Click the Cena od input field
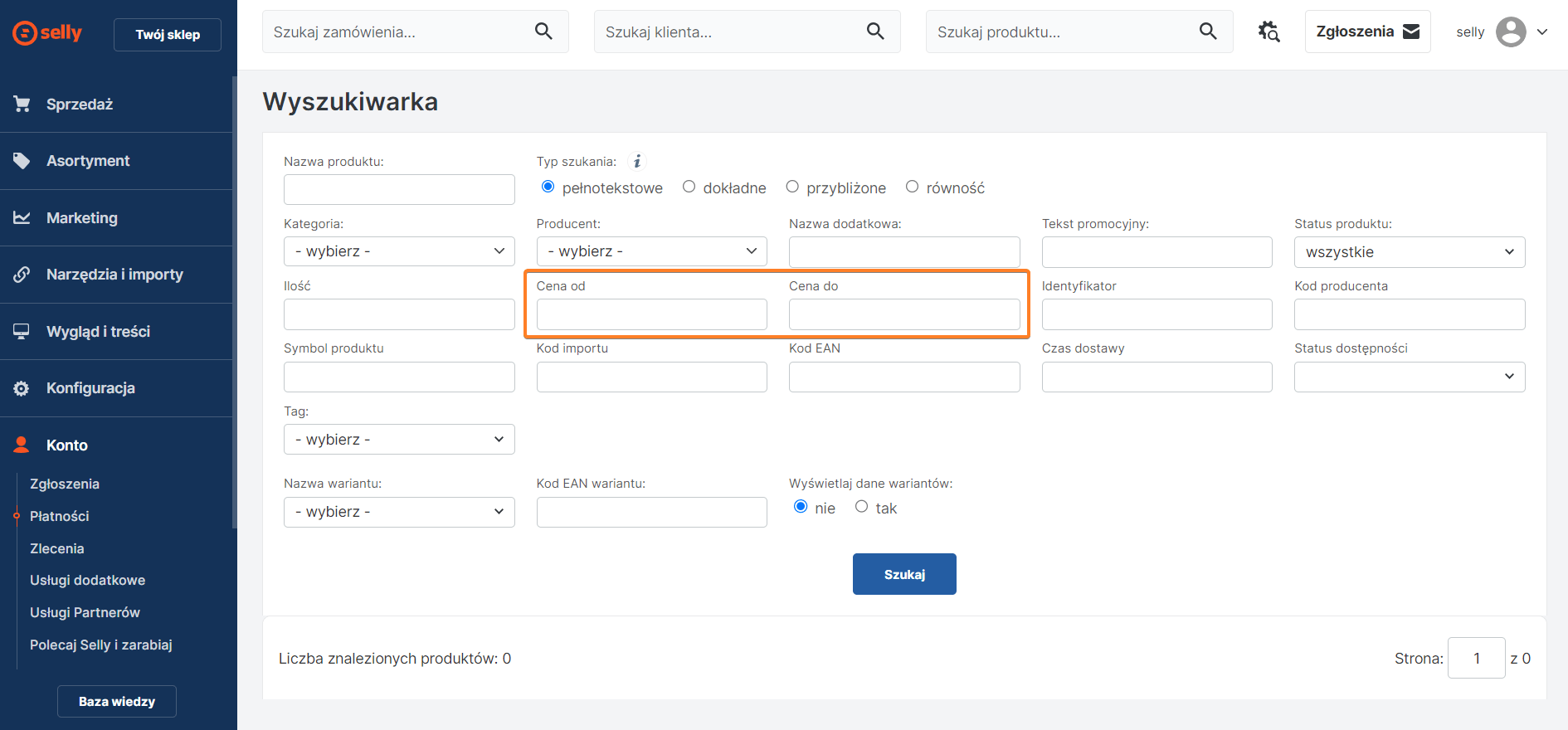 pyautogui.click(x=651, y=314)
